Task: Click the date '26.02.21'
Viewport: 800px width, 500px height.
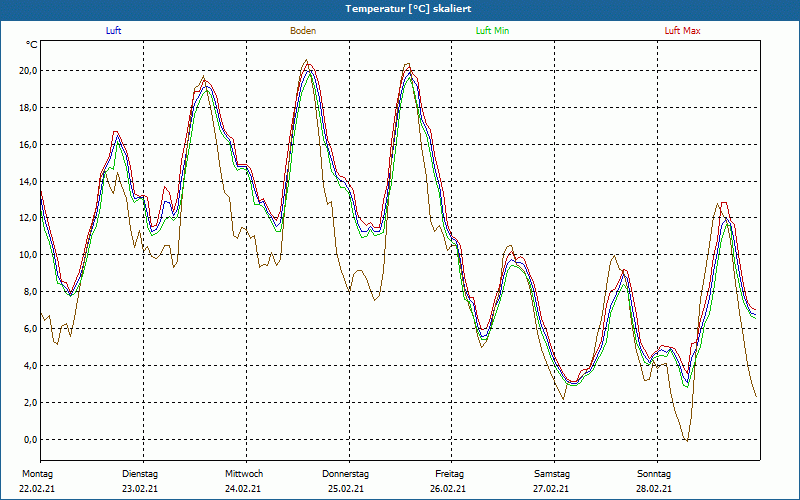Action: pos(447,489)
